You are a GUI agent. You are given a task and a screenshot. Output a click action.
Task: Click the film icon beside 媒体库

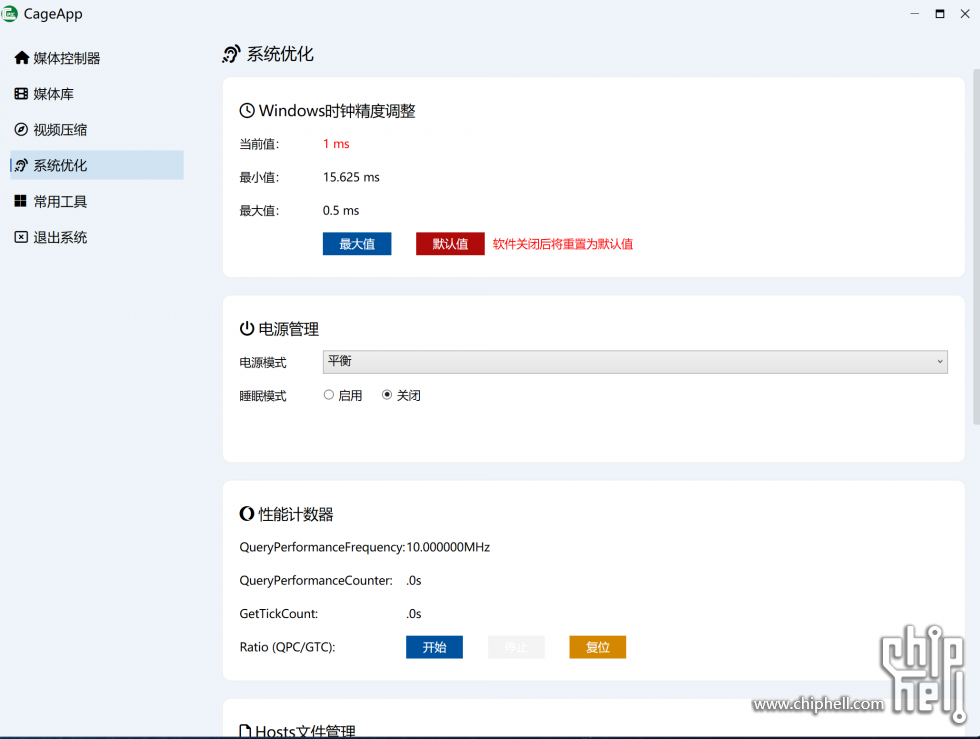[x=21, y=94]
